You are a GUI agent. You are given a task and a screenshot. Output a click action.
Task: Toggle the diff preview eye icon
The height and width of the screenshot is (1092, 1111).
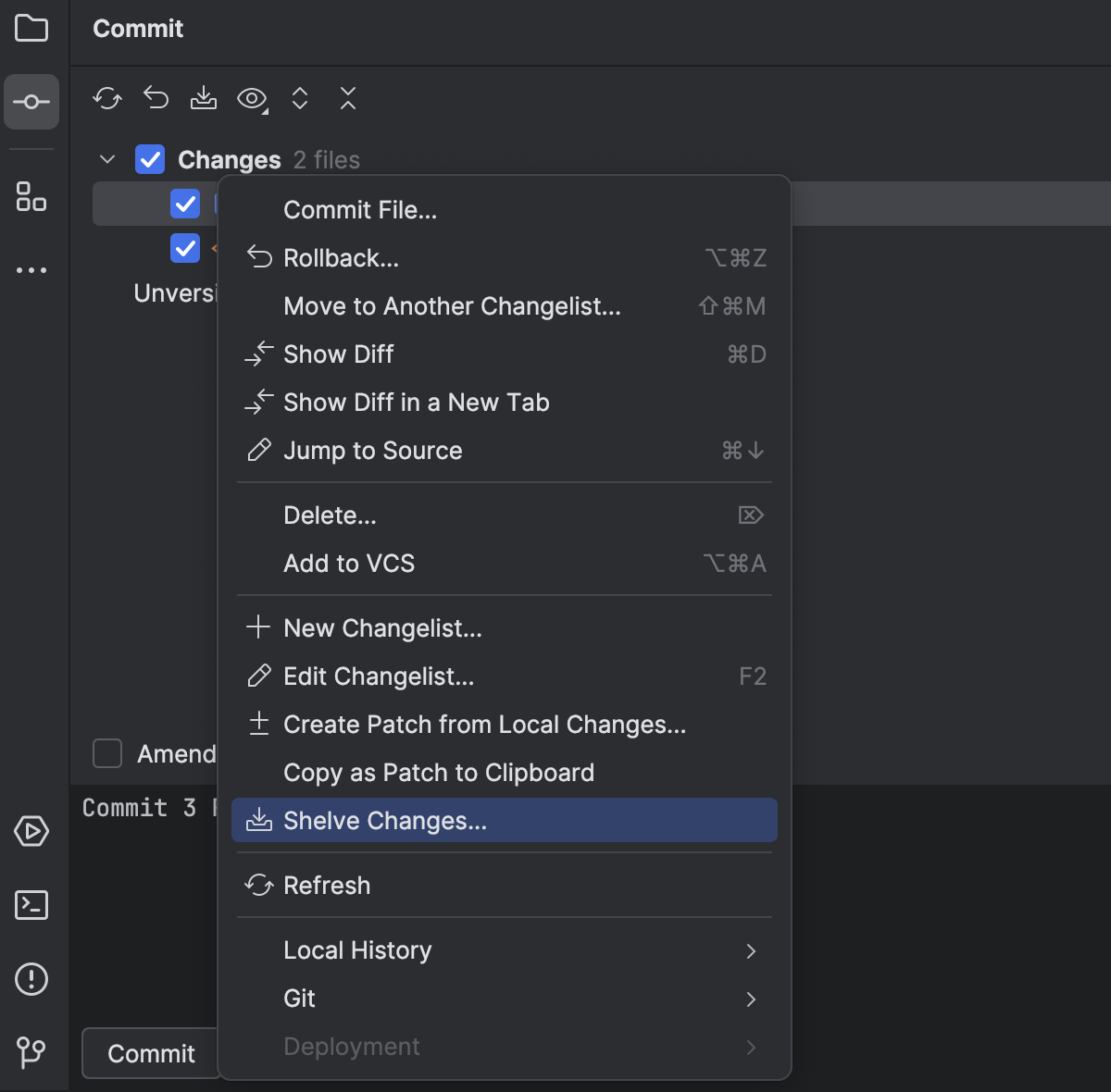point(251,98)
